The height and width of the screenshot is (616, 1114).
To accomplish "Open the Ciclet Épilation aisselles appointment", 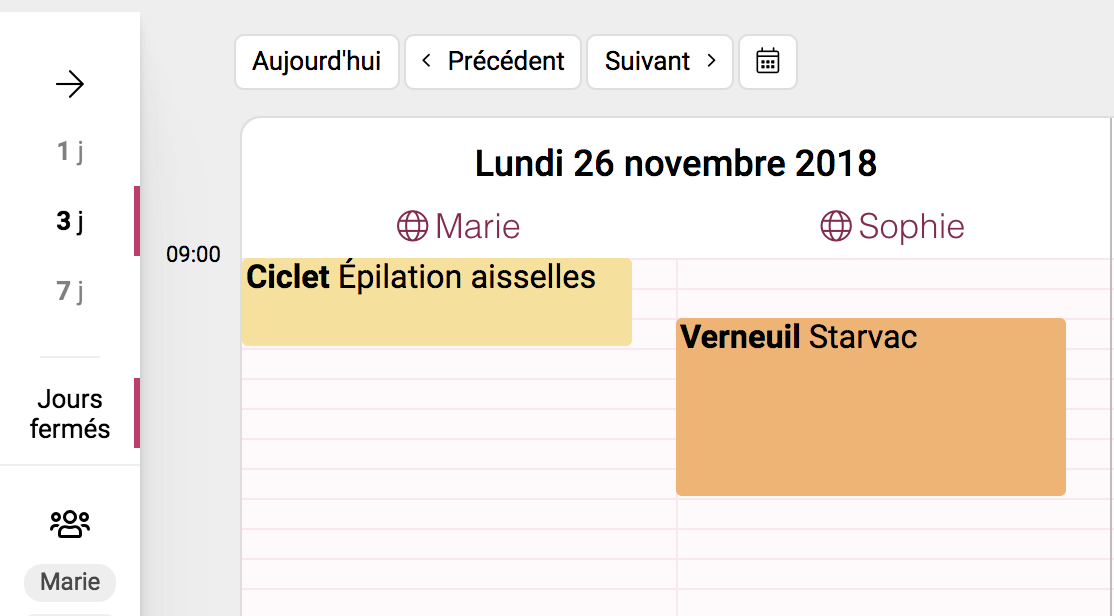I will tap(436, 302).
